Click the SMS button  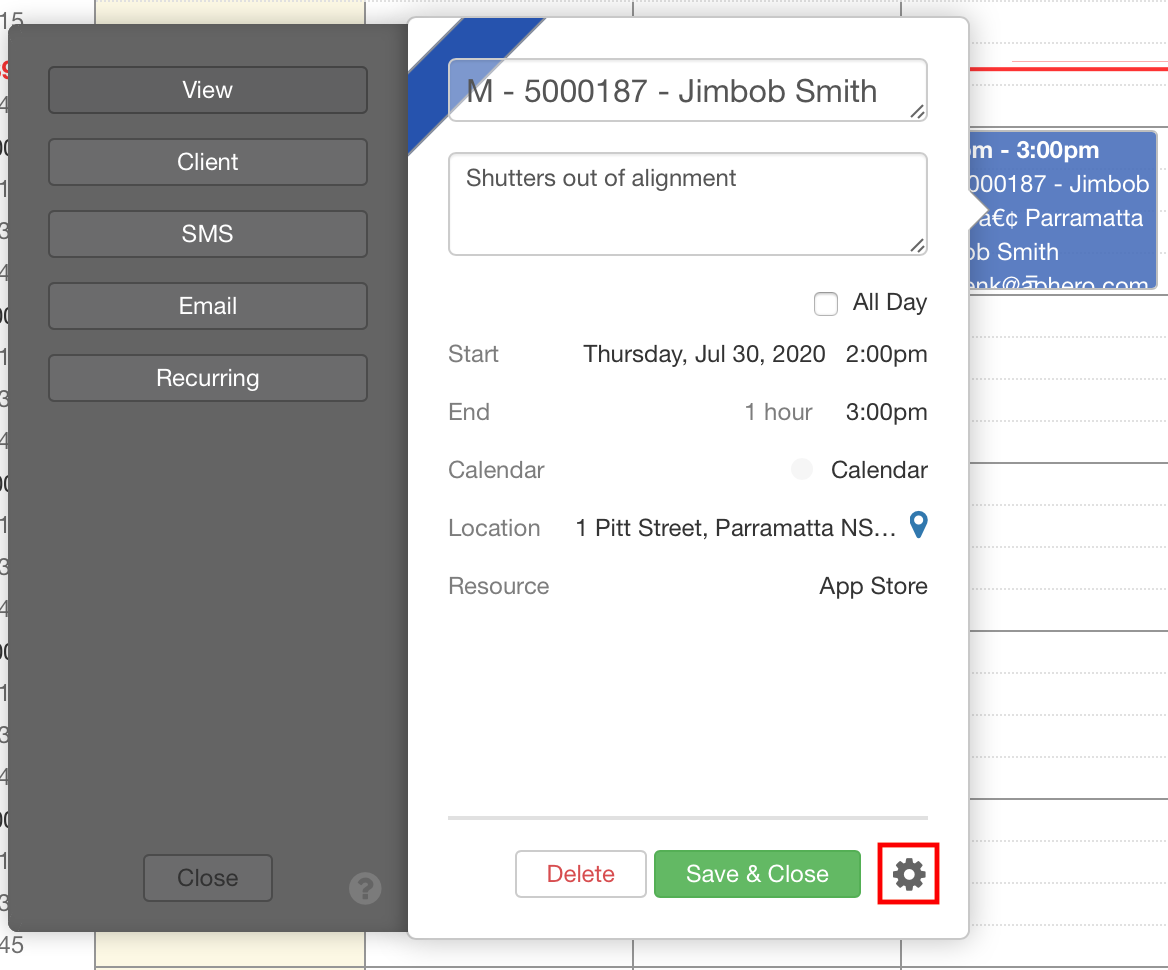[208, 234]
